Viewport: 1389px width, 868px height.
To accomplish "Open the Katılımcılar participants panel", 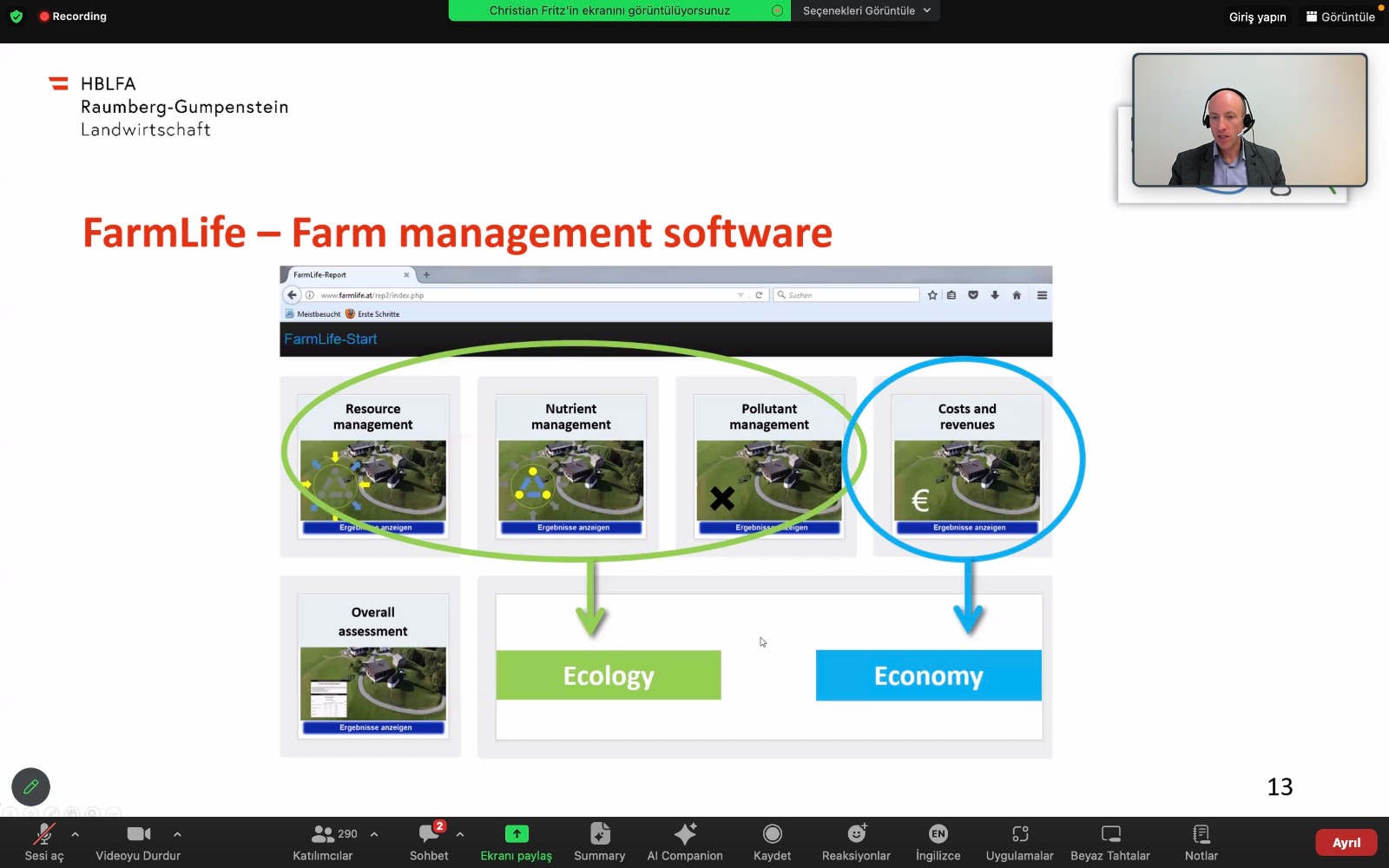I will pos(323,835).
